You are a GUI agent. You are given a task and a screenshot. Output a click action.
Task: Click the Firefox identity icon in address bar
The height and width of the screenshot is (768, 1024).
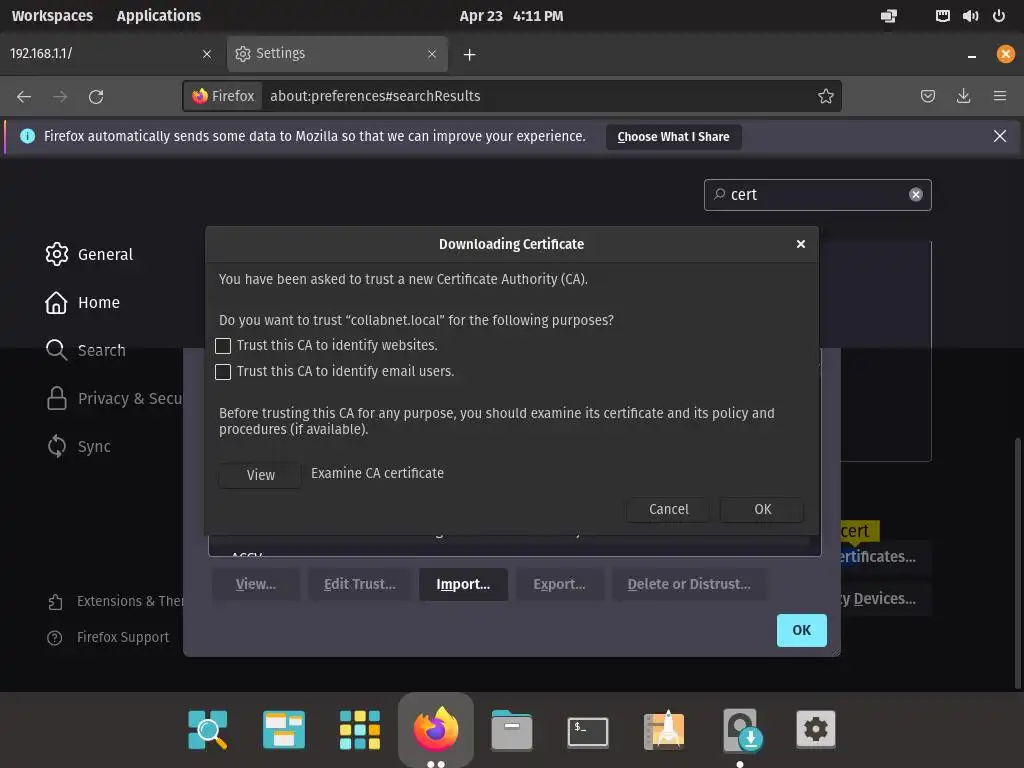tap(223, 96)
